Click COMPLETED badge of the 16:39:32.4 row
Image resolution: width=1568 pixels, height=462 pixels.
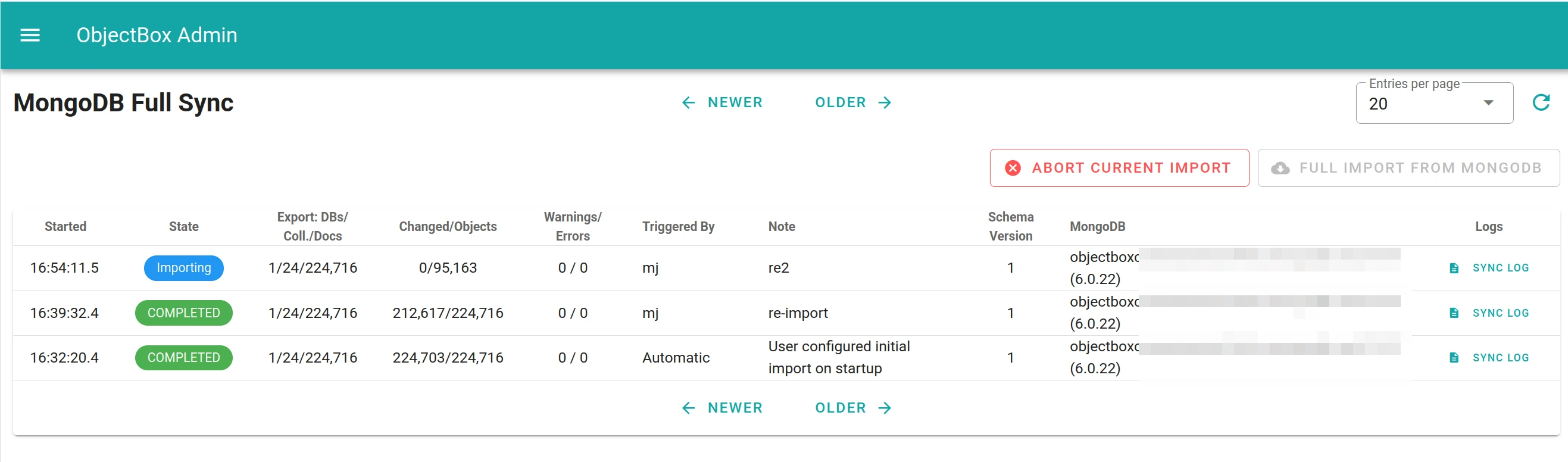tap(184, 313)
